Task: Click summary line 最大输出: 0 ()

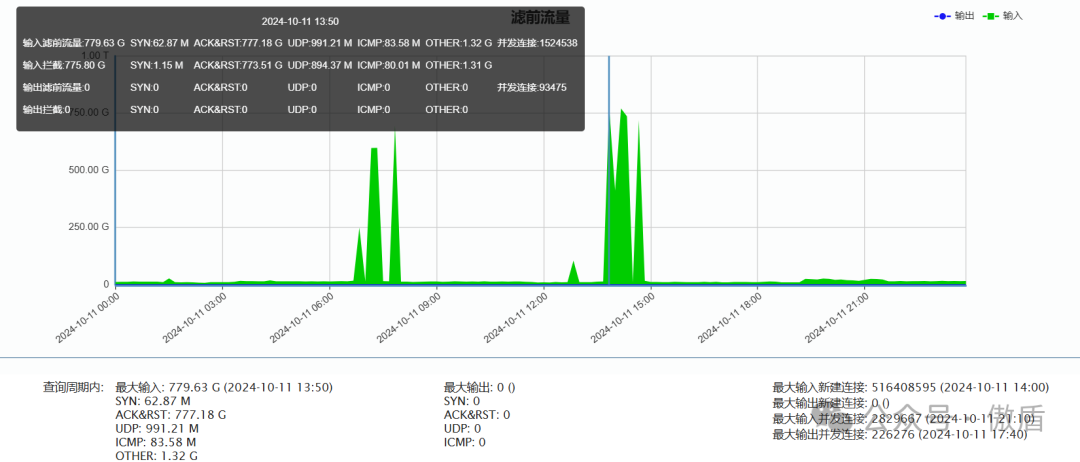Action: point(479,387)
